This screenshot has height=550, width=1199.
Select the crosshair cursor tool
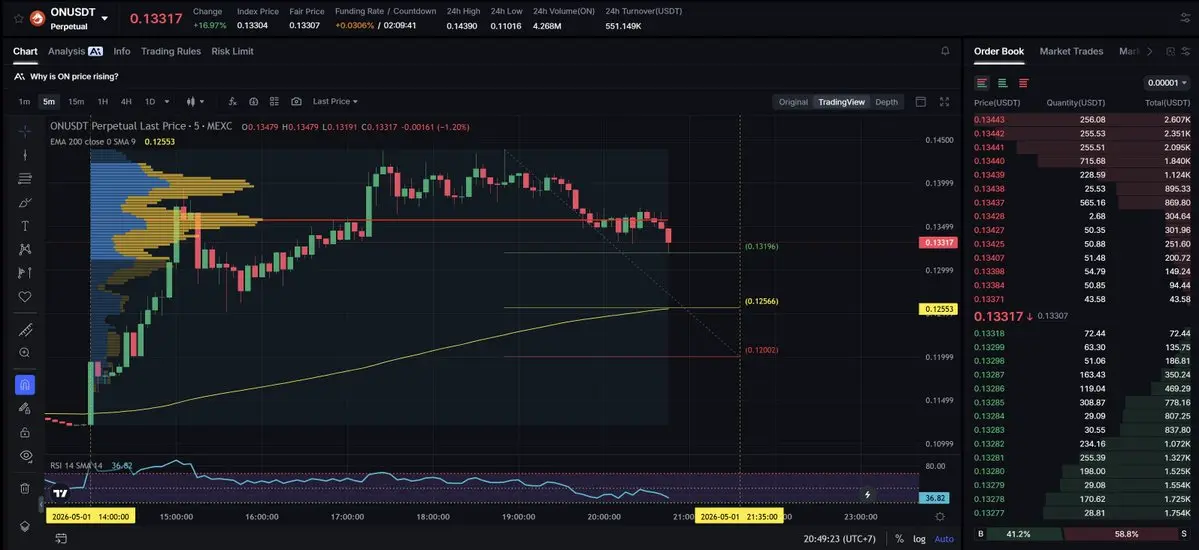[24, 131]
